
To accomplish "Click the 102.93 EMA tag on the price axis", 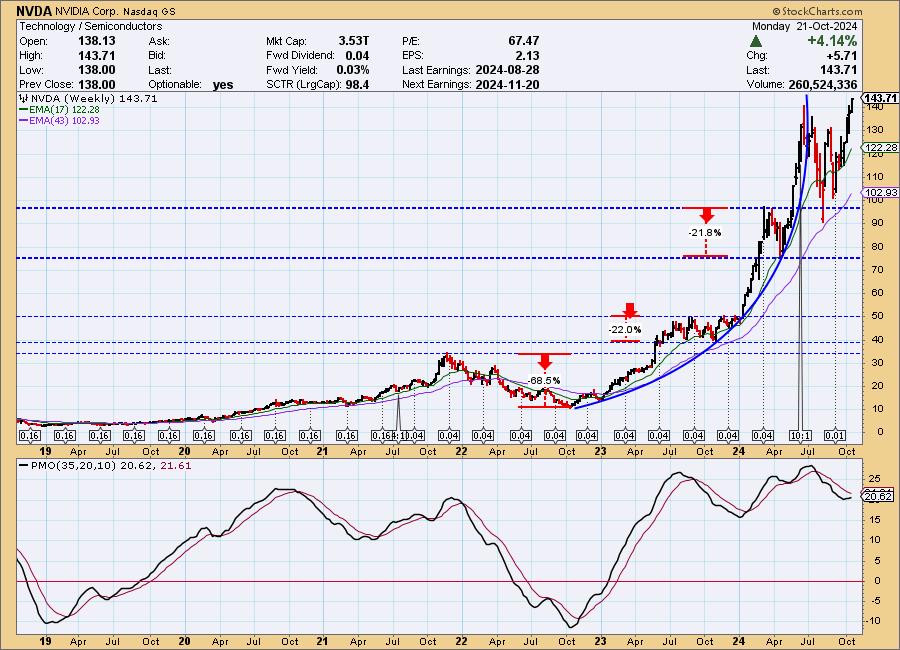I will click(880, 192).
